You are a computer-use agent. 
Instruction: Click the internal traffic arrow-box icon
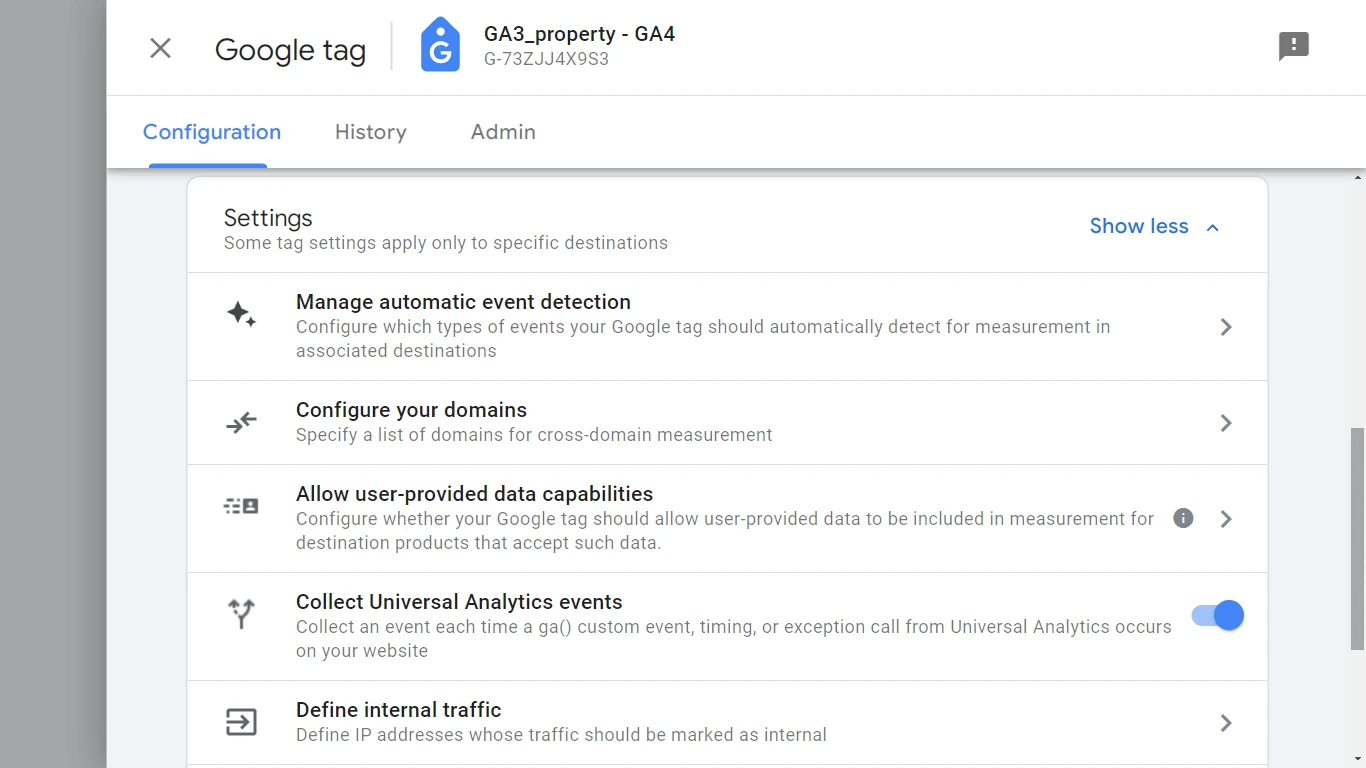point(241,722)
